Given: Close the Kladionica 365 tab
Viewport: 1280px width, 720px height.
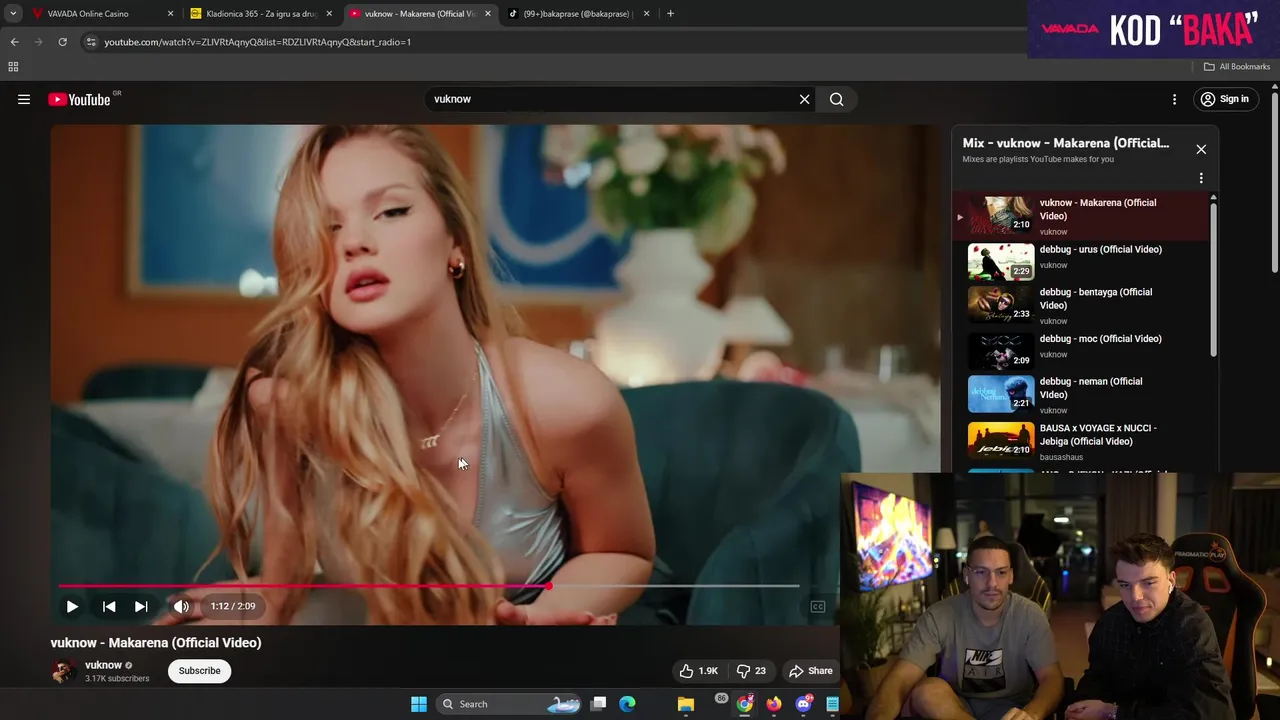Looking at the screenshot, I should click(329, 14).
